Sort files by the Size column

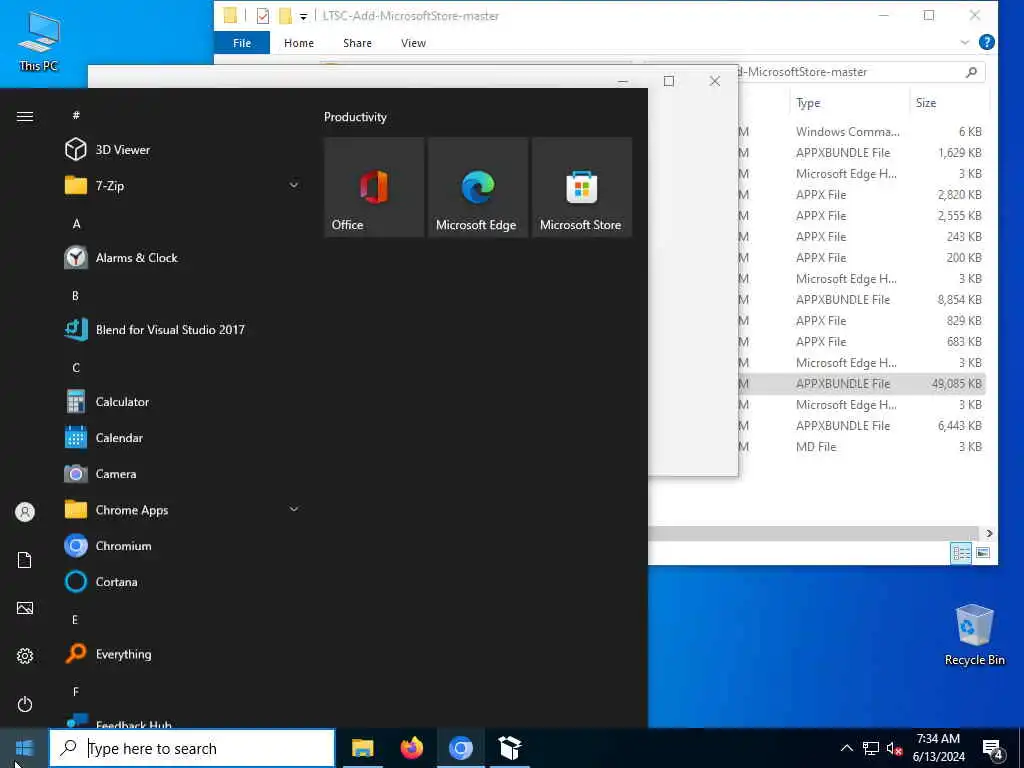[x=949, y=103]
